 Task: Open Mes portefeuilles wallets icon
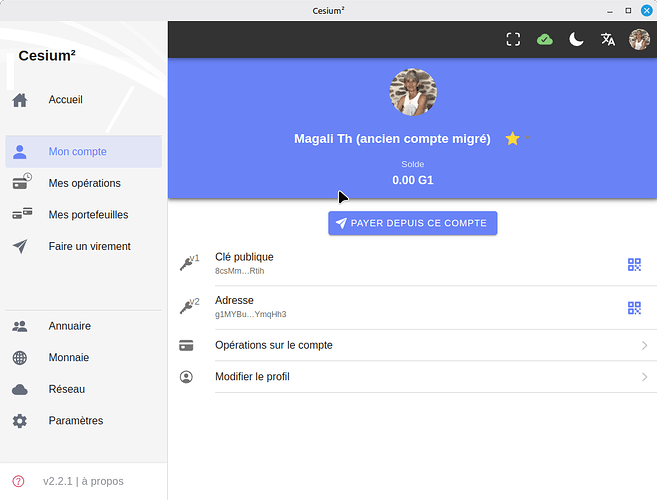[x=22, y=213]
